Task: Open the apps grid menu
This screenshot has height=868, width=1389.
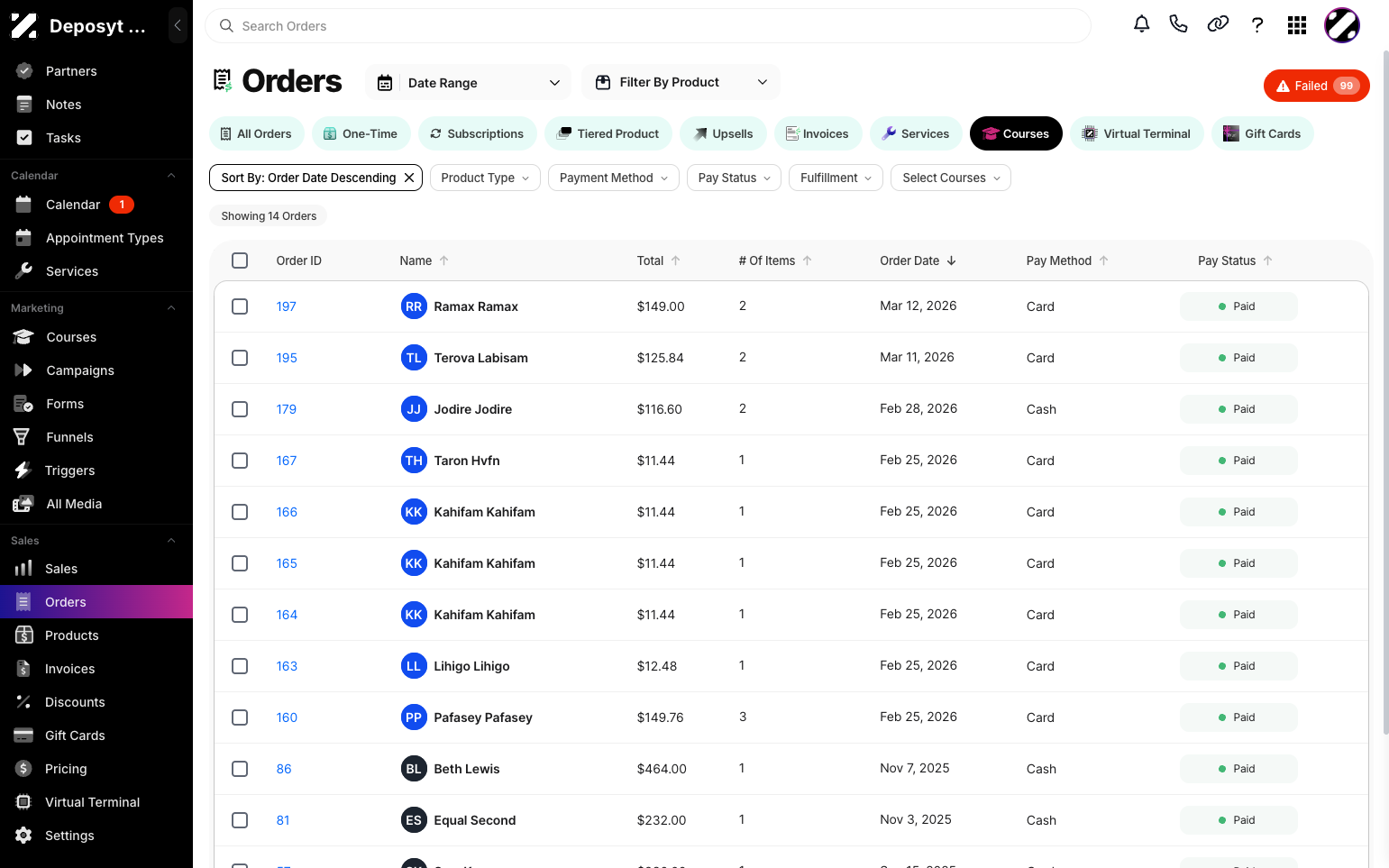Action: 1297,25
